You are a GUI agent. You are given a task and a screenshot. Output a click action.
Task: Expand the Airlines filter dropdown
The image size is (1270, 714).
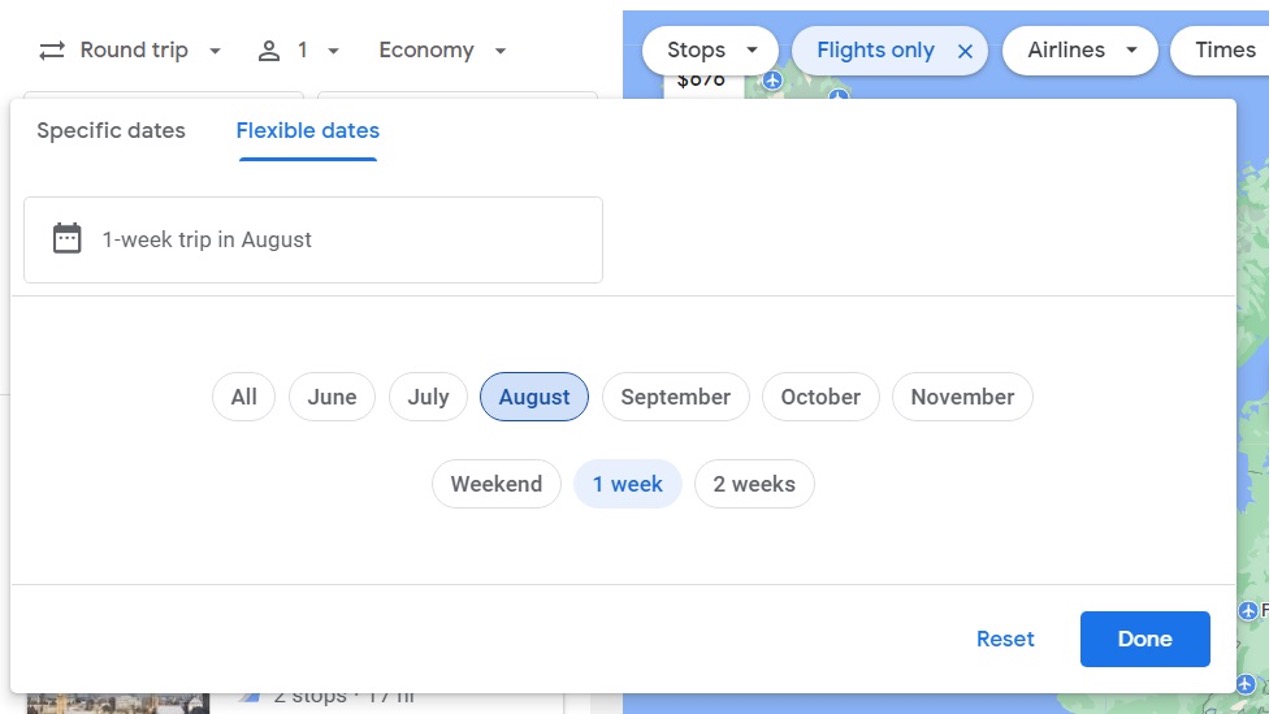(x=1079, y=50)
